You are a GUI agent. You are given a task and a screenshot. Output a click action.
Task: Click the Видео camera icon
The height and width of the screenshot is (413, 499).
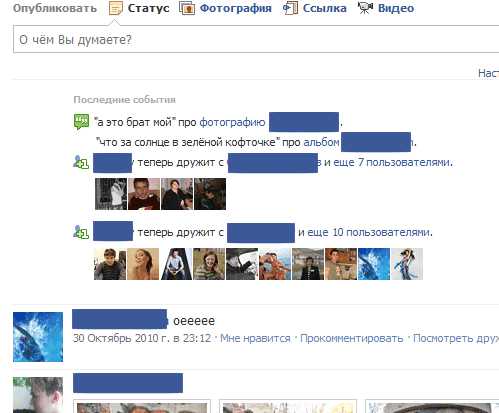[x=365, y=8]
